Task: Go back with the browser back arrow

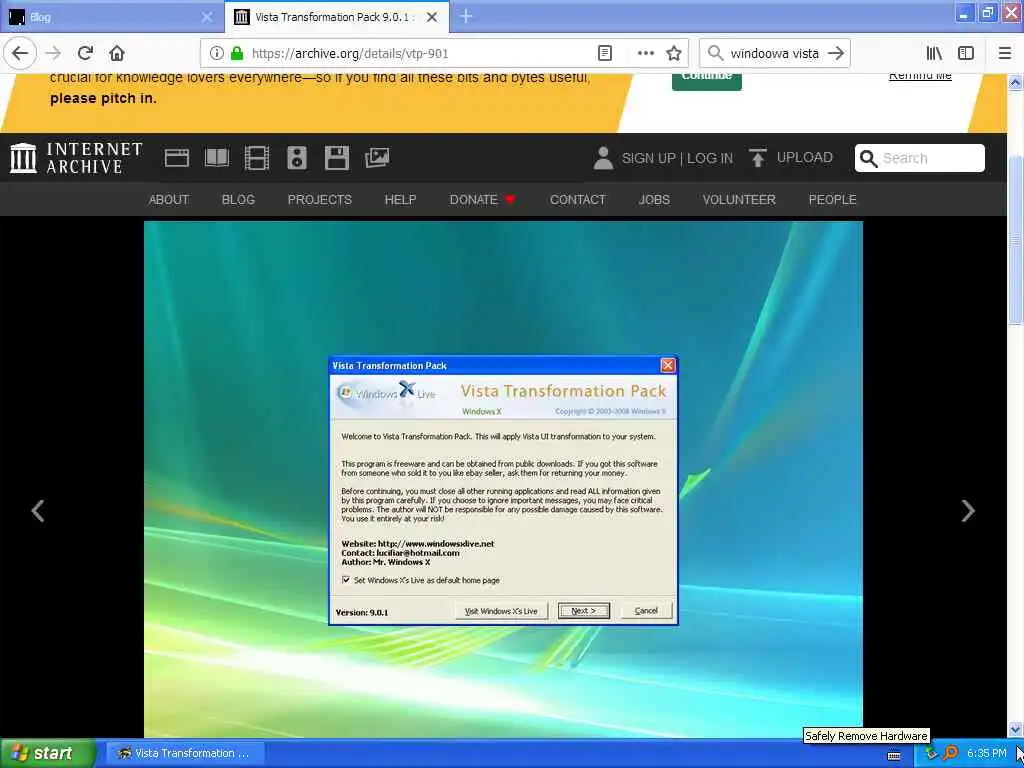Action: click(20, 53)
